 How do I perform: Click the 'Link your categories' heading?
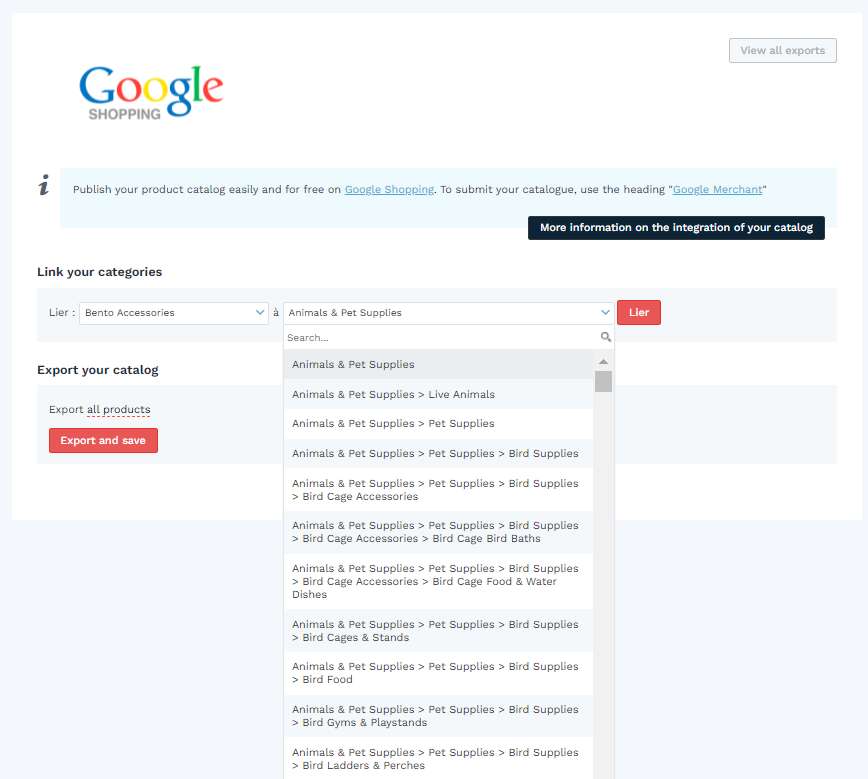[100, 272]
